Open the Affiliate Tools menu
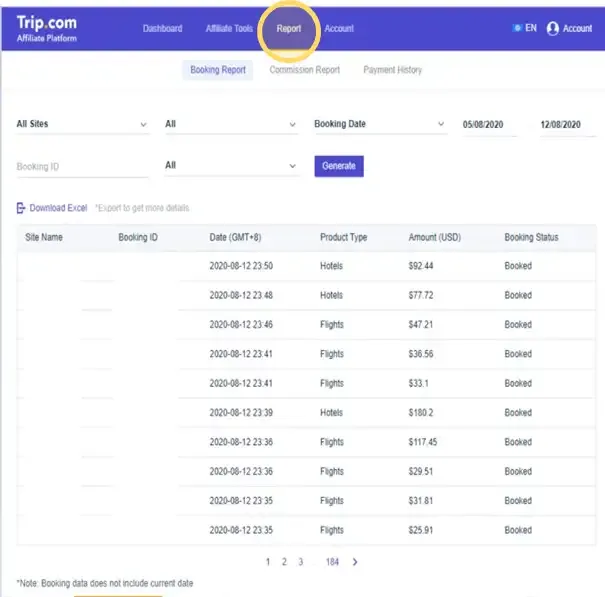This screenshot has width=605, height=597. coord(229,29)
